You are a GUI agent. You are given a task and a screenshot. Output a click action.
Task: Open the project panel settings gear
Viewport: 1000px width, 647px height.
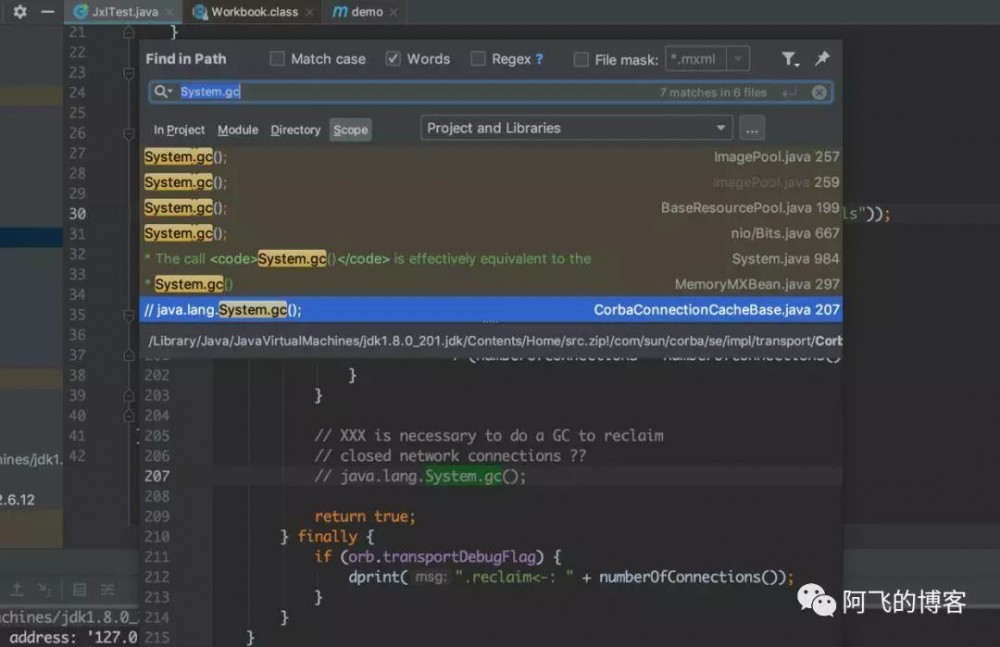(x=20, y=12)
